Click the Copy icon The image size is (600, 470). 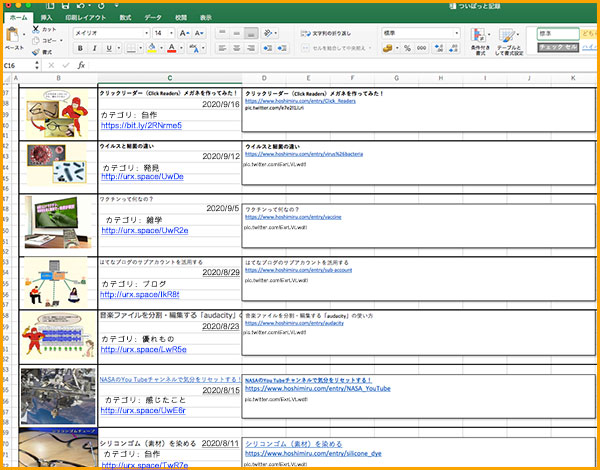(x=36, y=41)
